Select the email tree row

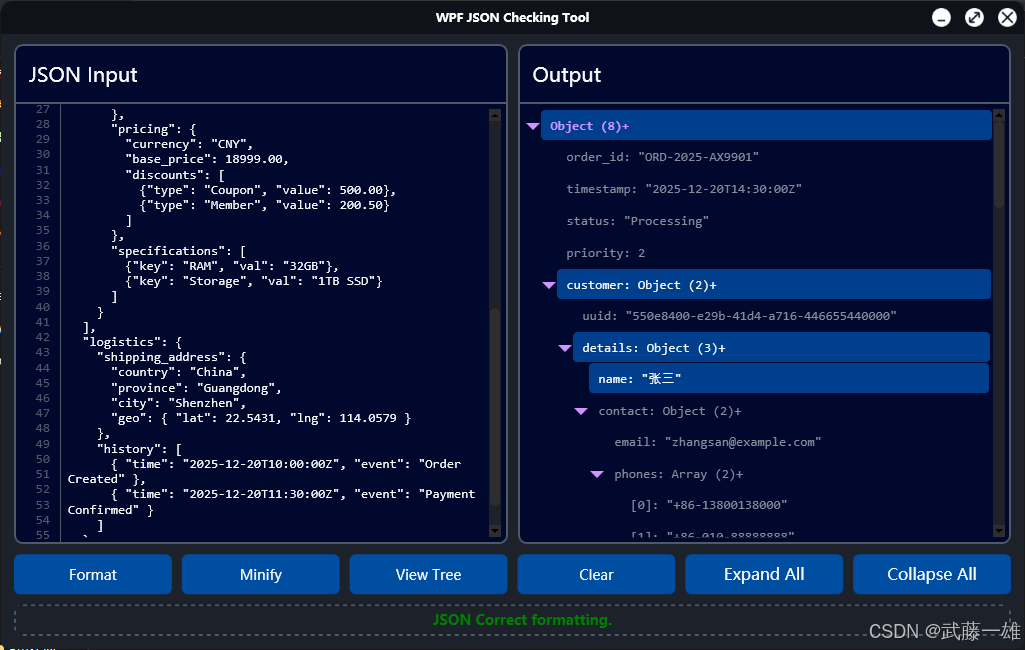[718, 442]
